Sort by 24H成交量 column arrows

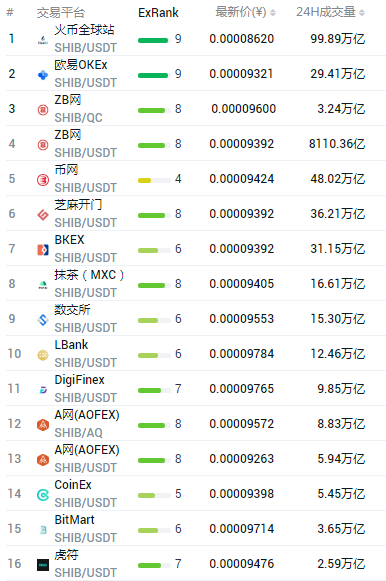(362, 13)
